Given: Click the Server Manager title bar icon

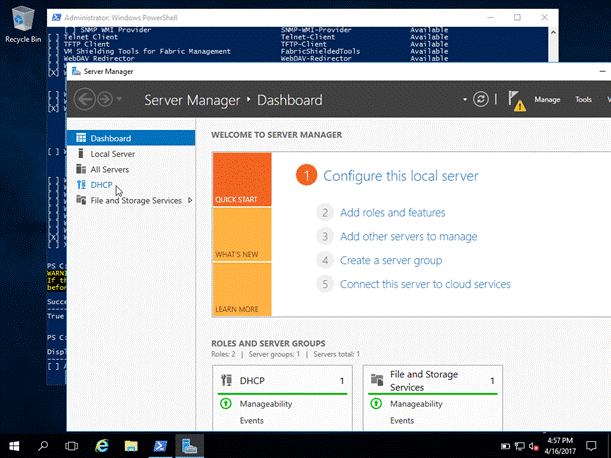Looking at the screenshot, I should (76, 71).
